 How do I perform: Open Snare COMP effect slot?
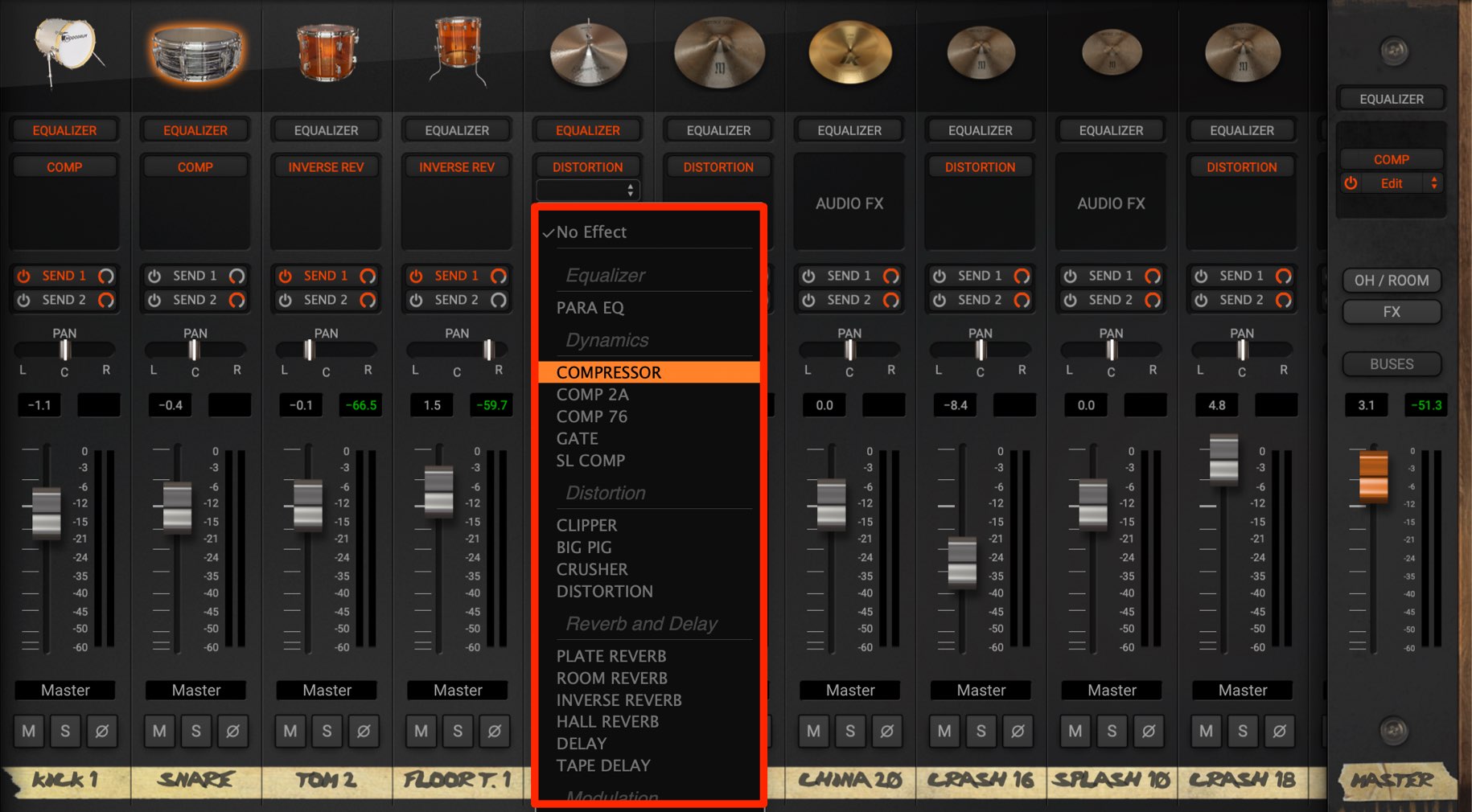[195, 167]
